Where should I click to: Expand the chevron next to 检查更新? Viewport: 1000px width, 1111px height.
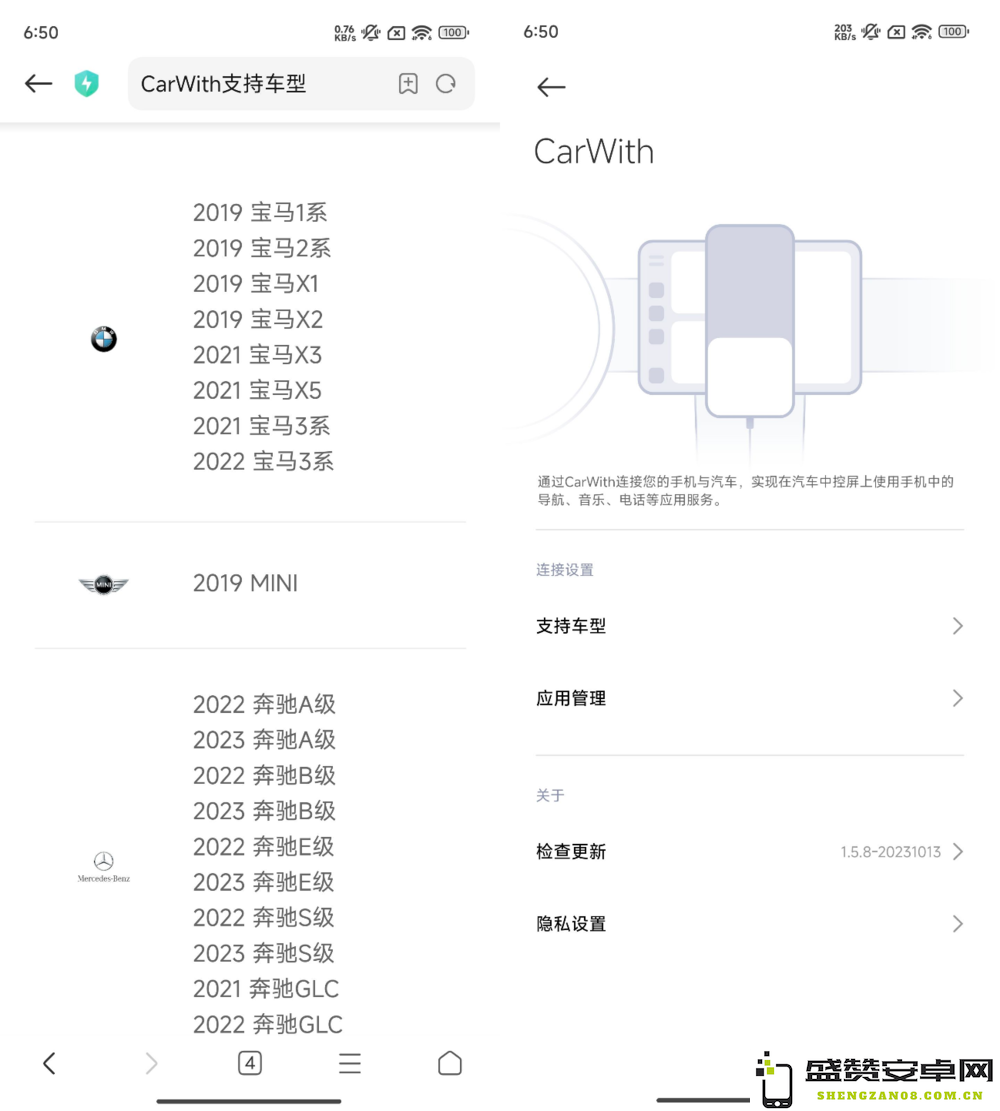957,851
